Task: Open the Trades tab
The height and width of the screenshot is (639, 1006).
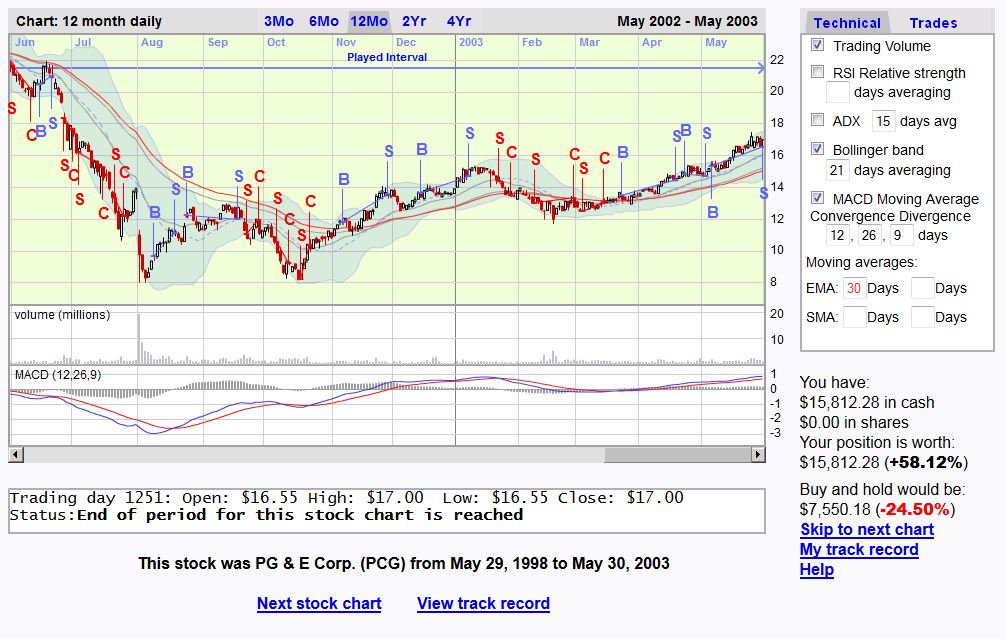Action: 933,23
